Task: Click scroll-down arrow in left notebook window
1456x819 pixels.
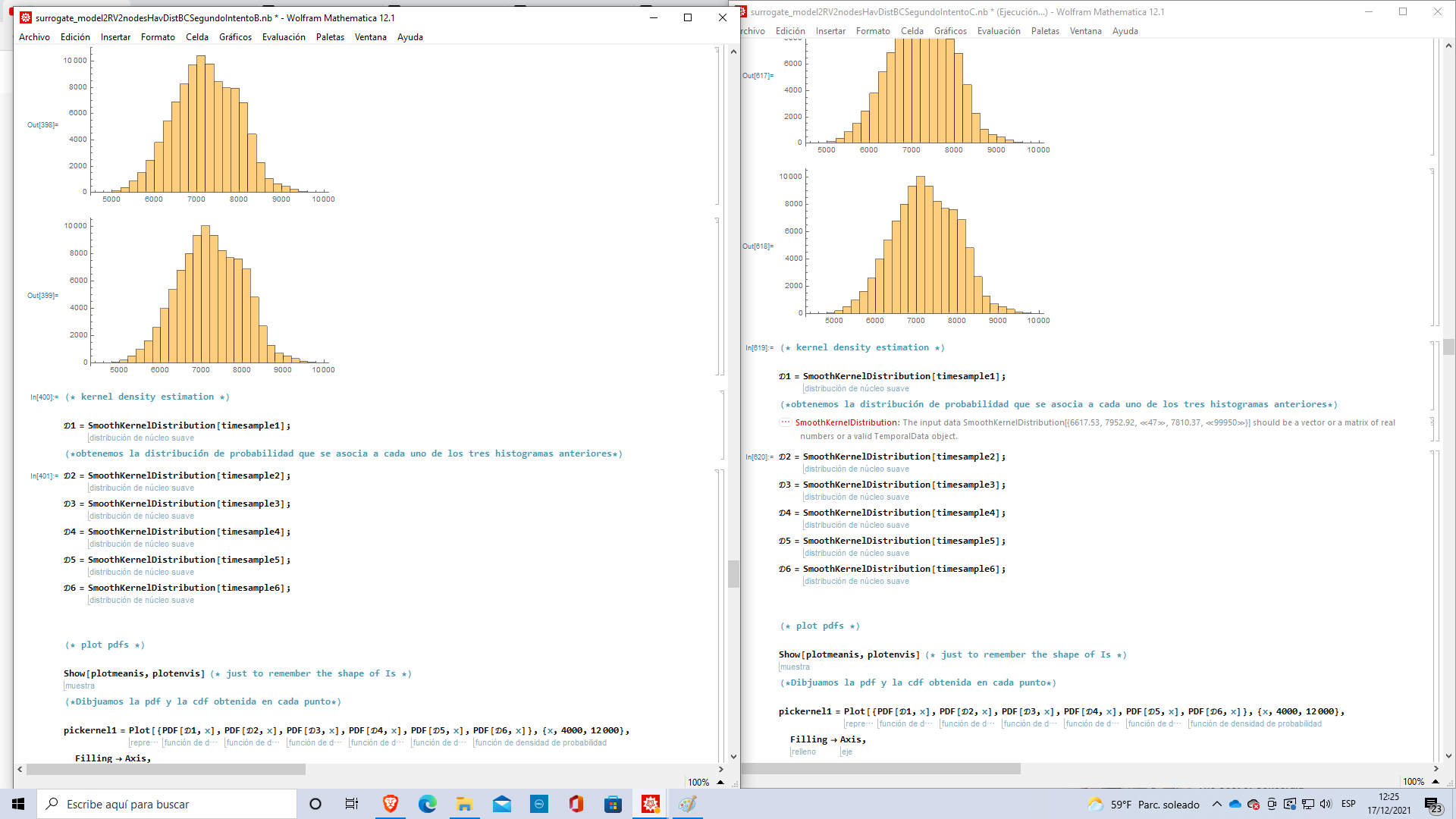Action: click(733, 756)
